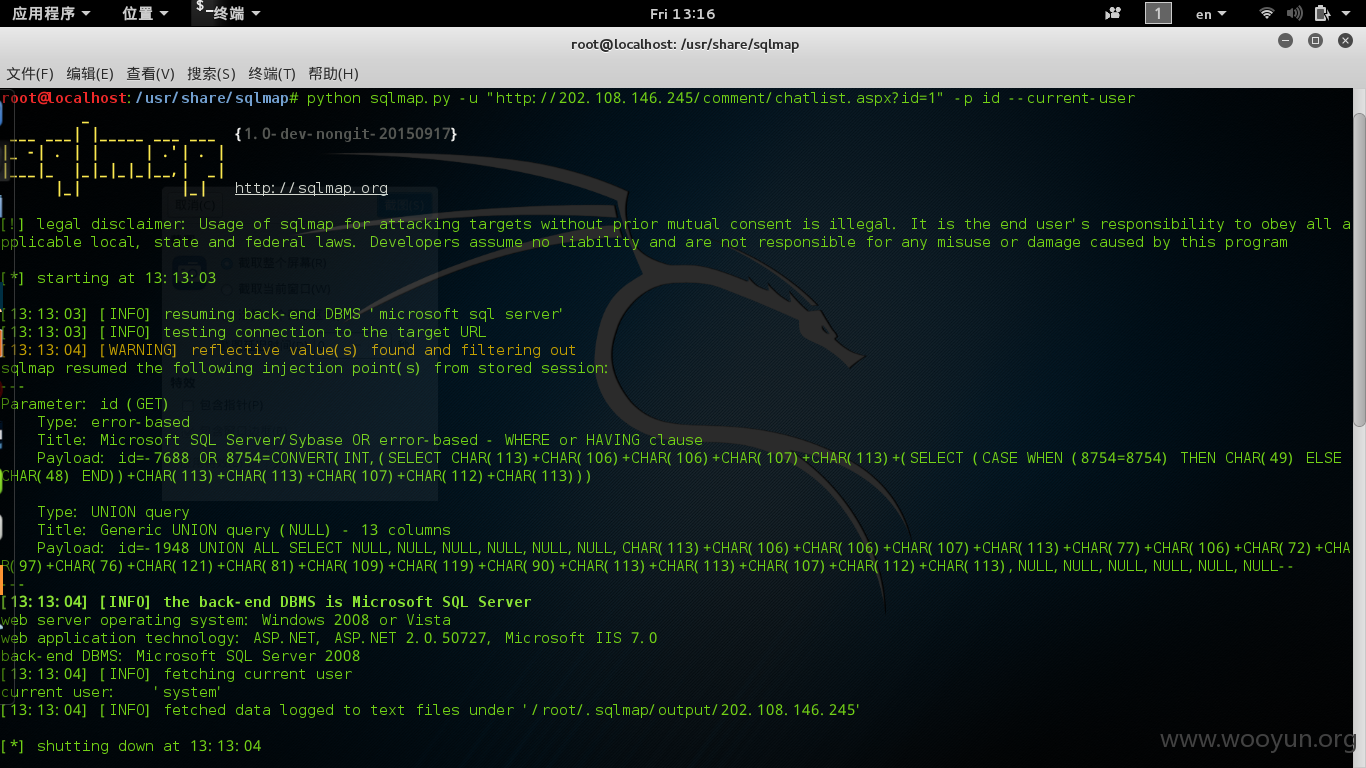Click the root@localhost shell prompt
1366x768 pixels.
coord(150,98)
